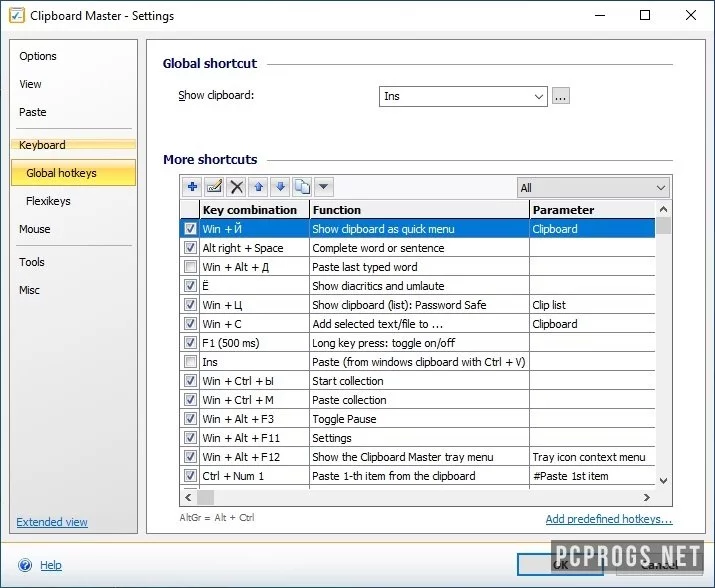Enable the Win + Alt + Д checkbox
Image resolution: width=715 pixels, height=588 pixels.
(190, 266)
